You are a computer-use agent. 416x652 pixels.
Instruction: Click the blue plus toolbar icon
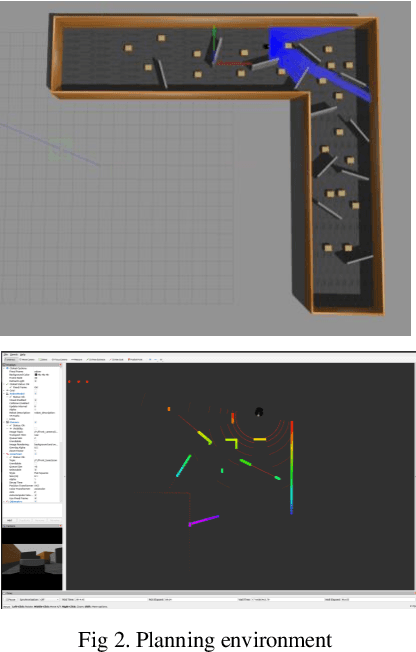pos(150,359)
